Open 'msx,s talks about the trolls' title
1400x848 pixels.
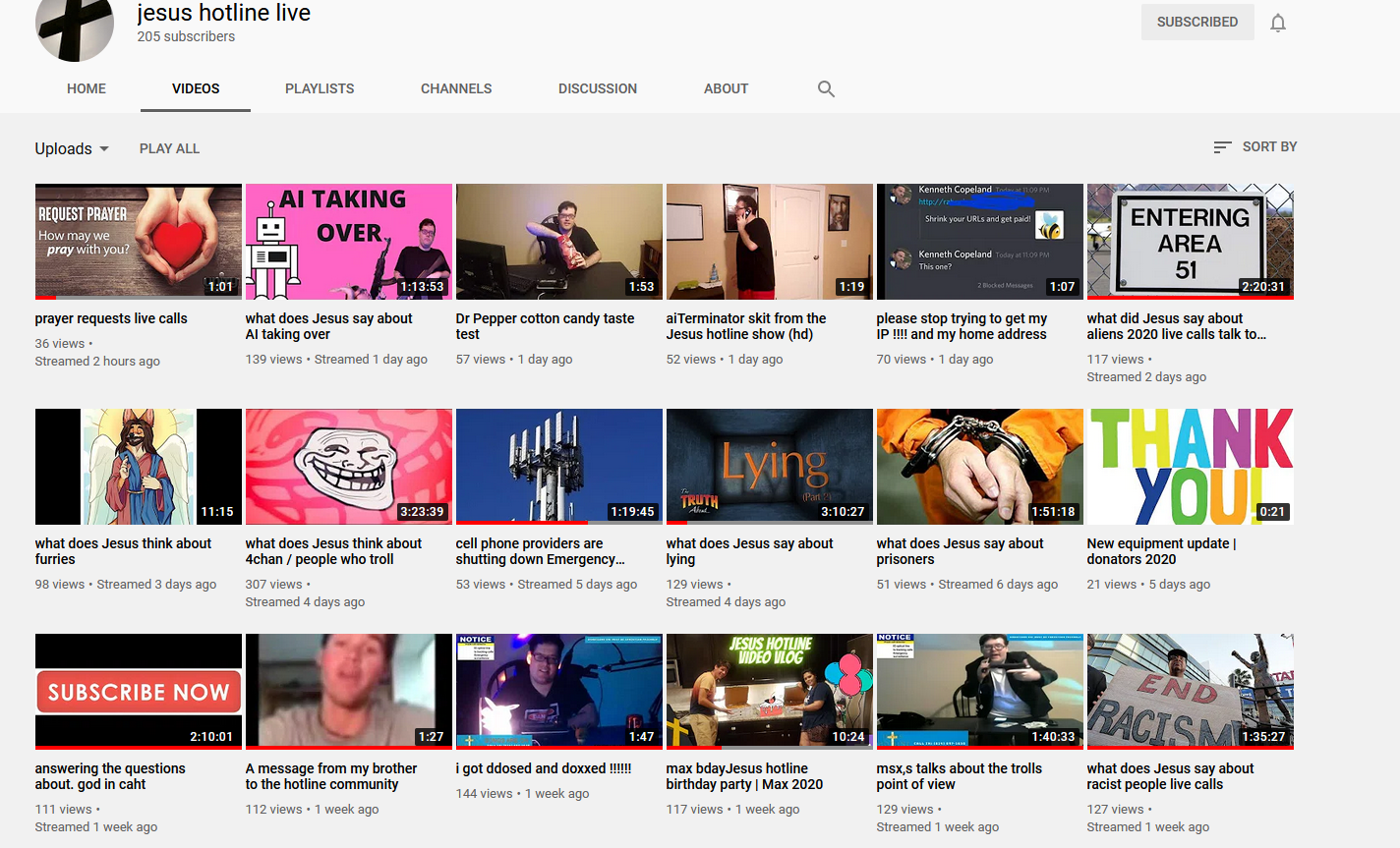960,776
